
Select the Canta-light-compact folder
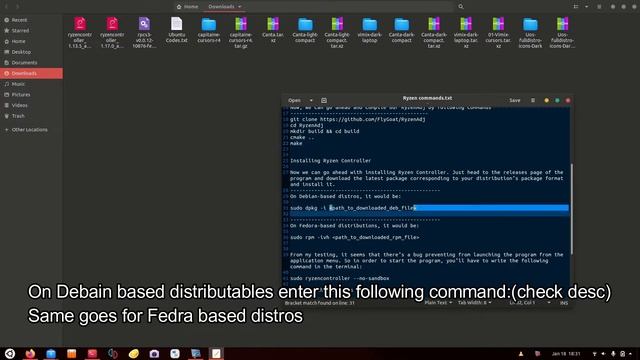(x=305, y=30)
